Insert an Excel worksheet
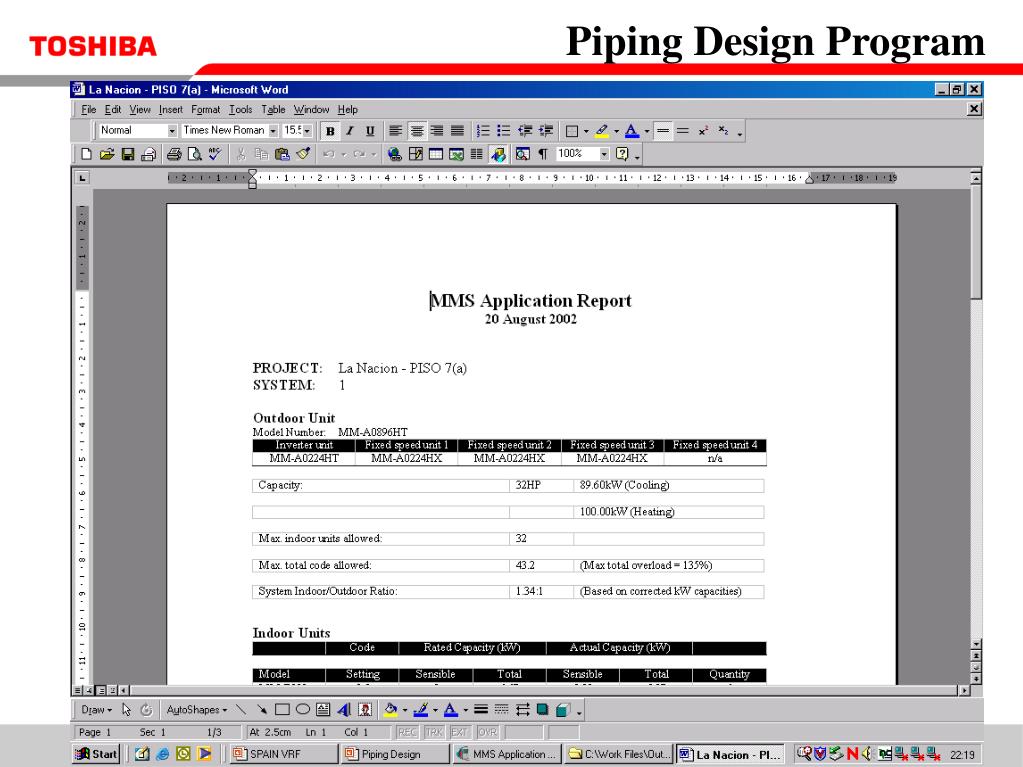This screenshot has height=767, width=1023. pos(457,154)
